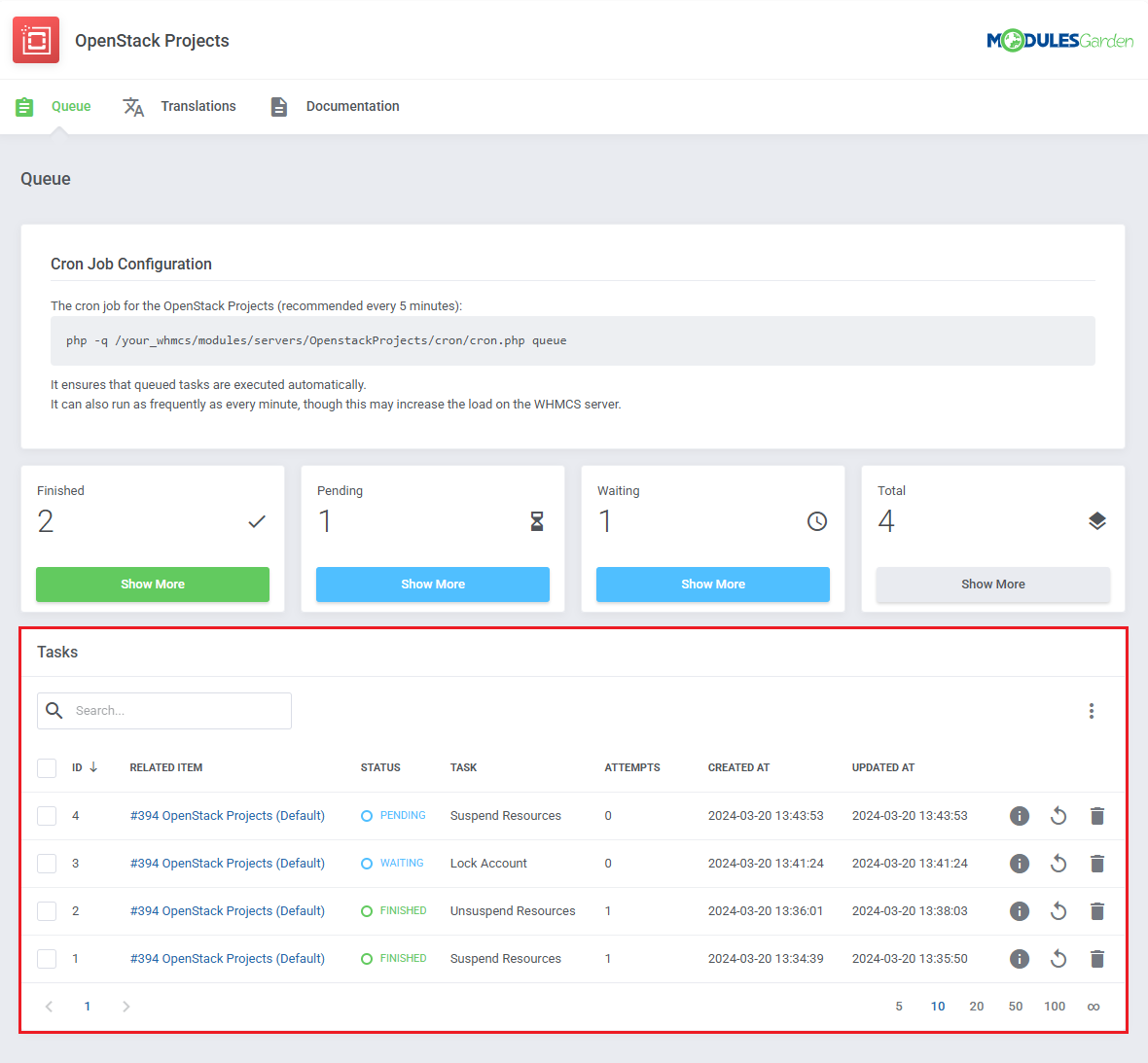Go to previous page chevron
This screenshot has width=1148, height=1063.
[49, 1007]
